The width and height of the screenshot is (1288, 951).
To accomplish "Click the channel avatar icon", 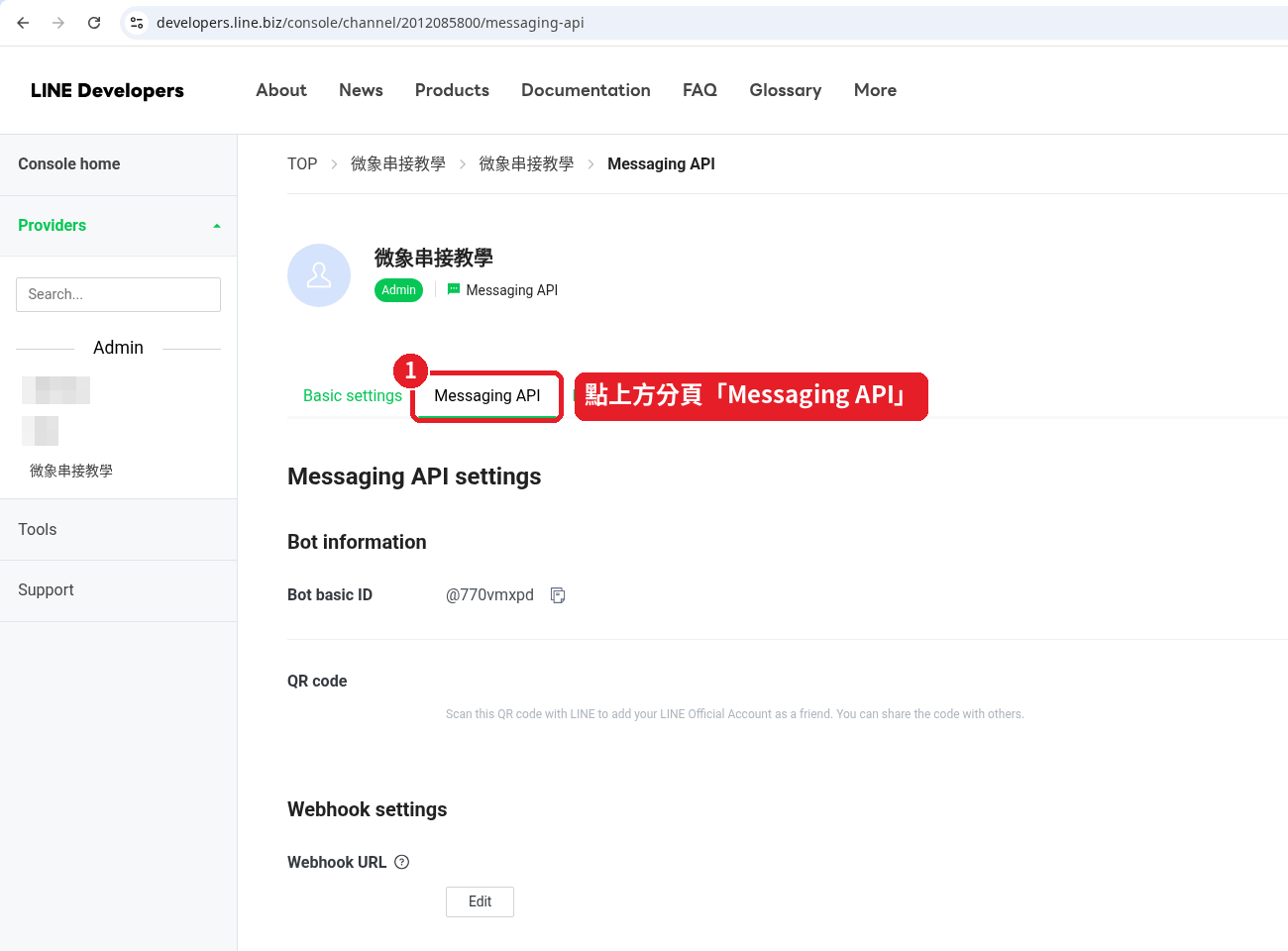I will pyautogui.click(x=319, y=275).
